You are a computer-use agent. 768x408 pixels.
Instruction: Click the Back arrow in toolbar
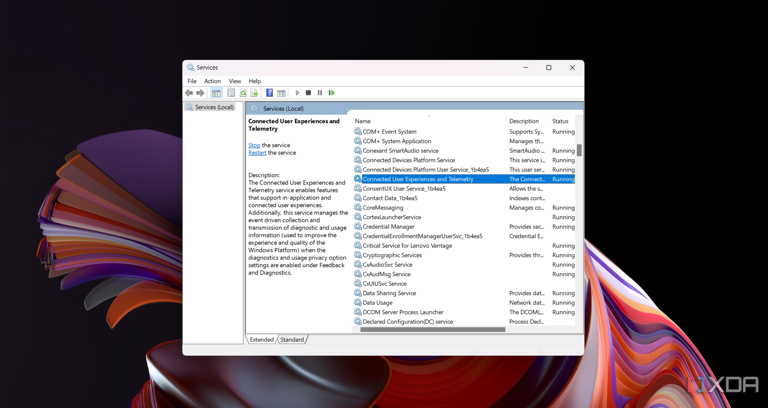click(189, 93)
